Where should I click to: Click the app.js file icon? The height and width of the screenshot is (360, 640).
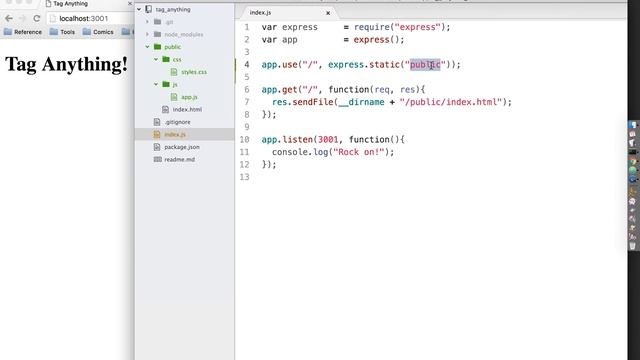tap(174, 97)
